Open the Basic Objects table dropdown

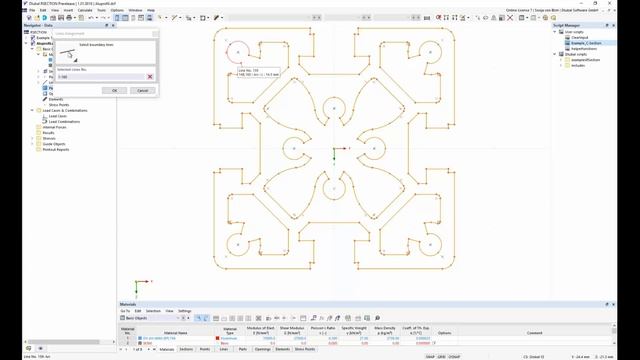pyautogui.click(x=178, y=318)
